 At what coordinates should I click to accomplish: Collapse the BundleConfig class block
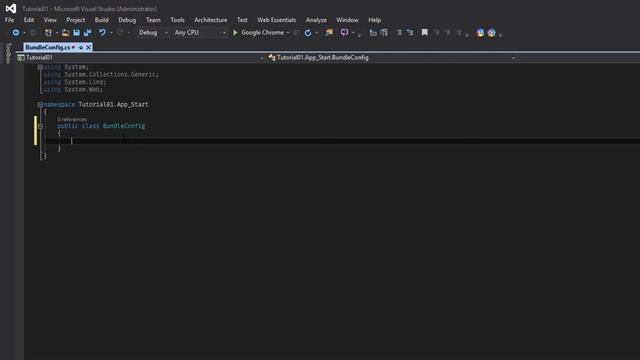40,126
